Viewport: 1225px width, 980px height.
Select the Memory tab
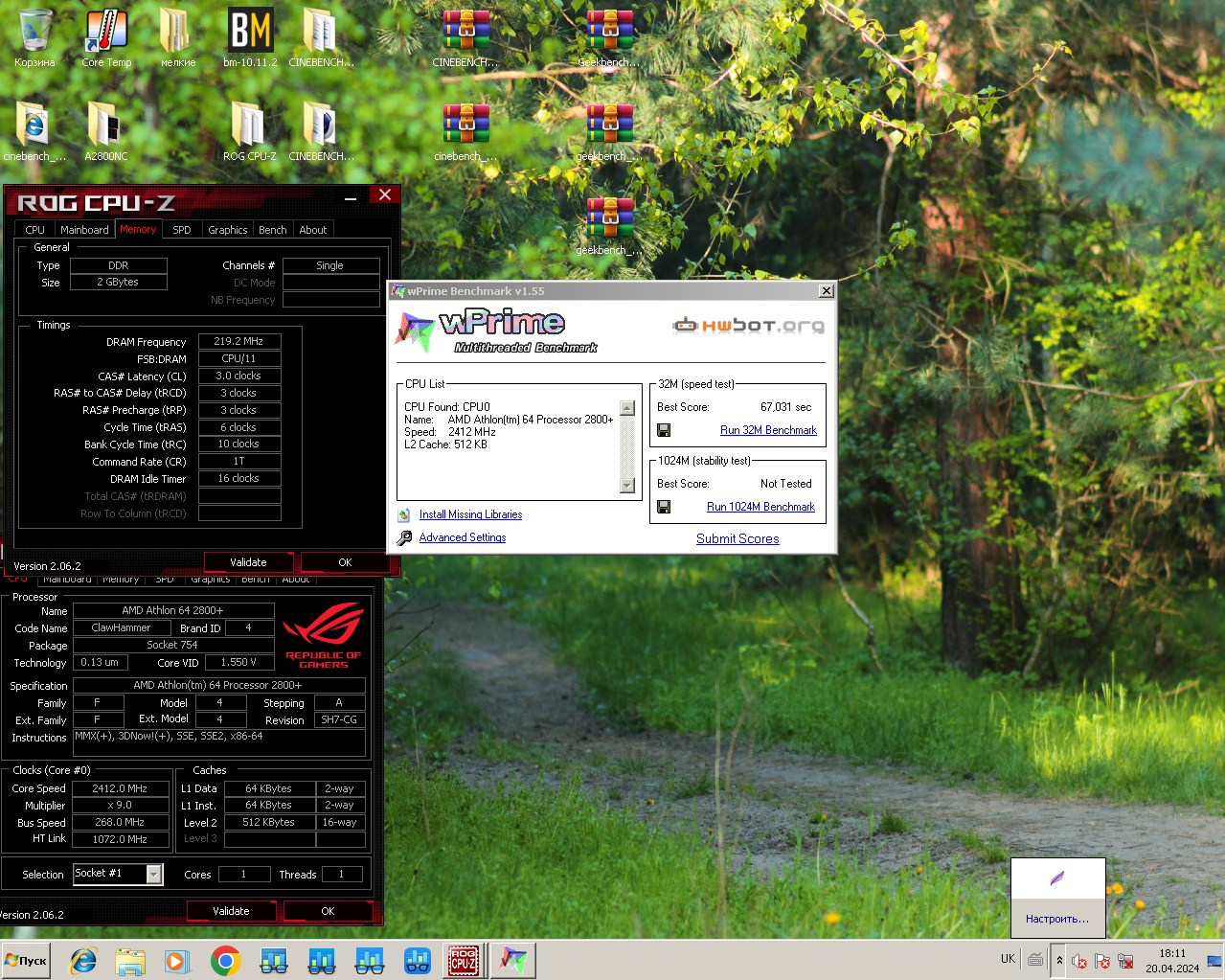[x=138, y=229]
